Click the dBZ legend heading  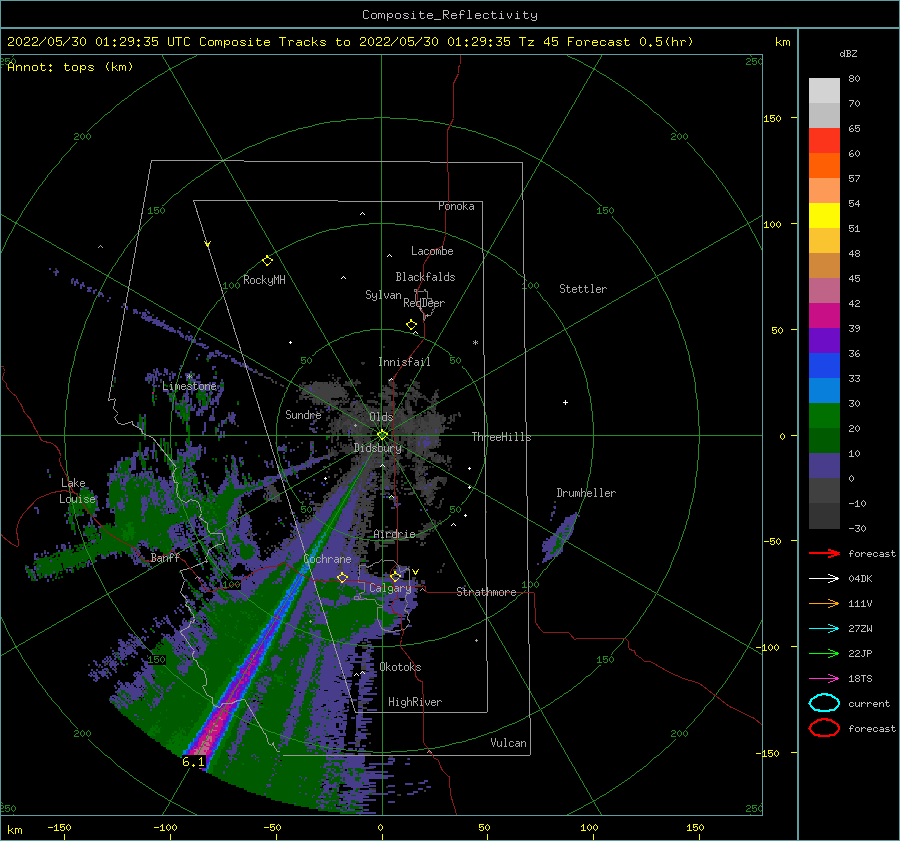(x=848, y=53)
